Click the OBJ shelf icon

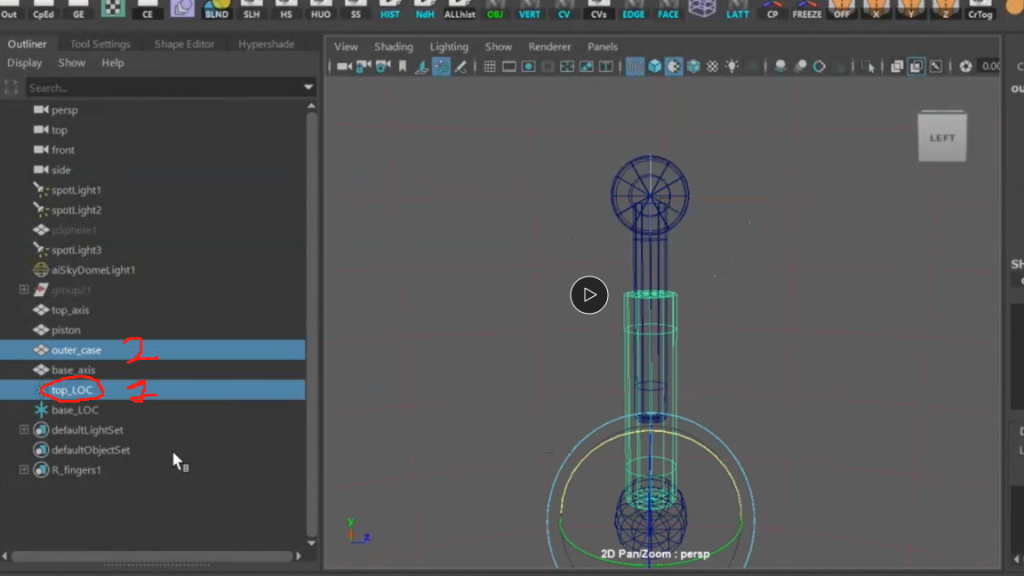point(494,9)
